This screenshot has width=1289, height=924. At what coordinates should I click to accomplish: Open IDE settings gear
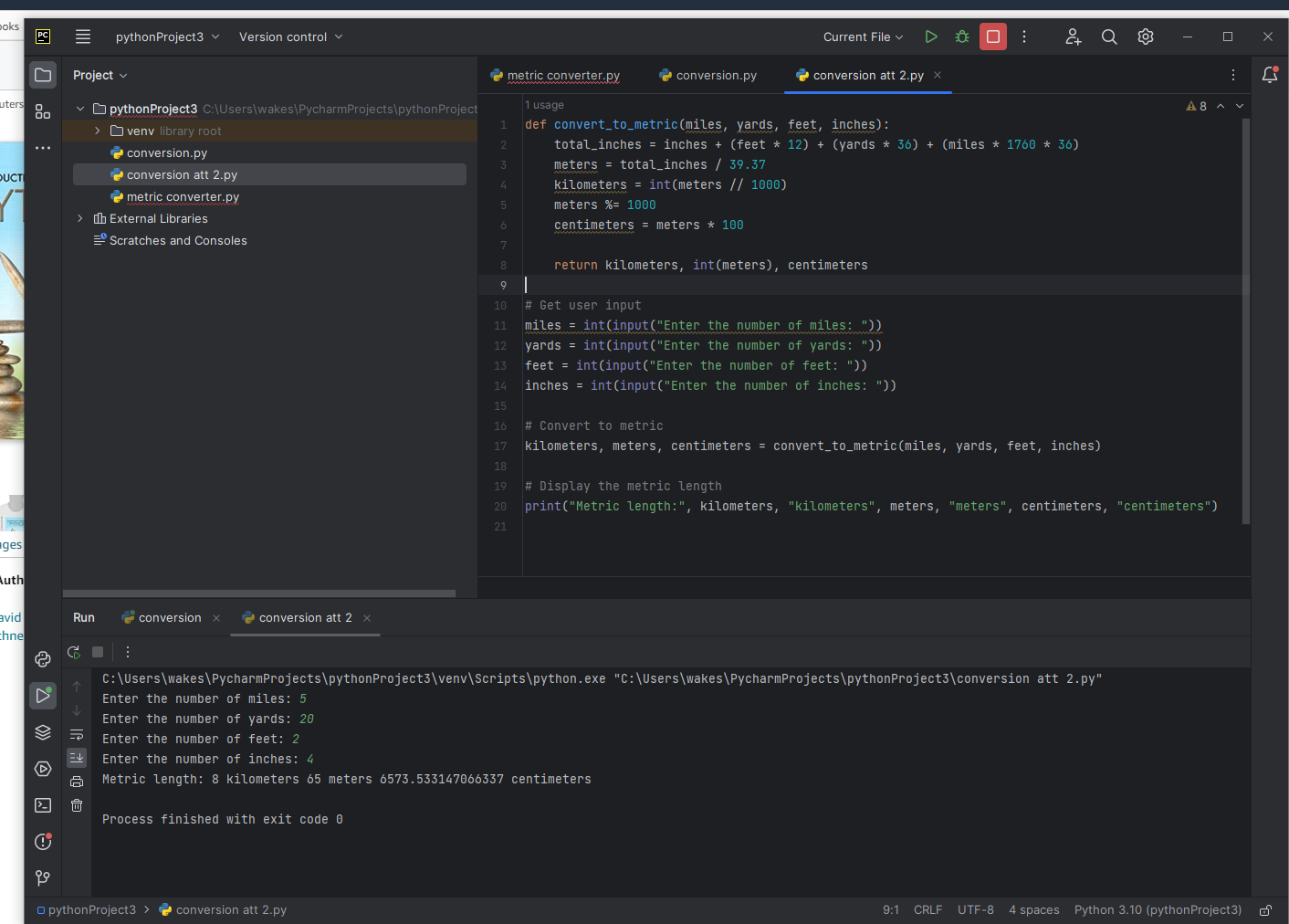(x=1146, y=37)
